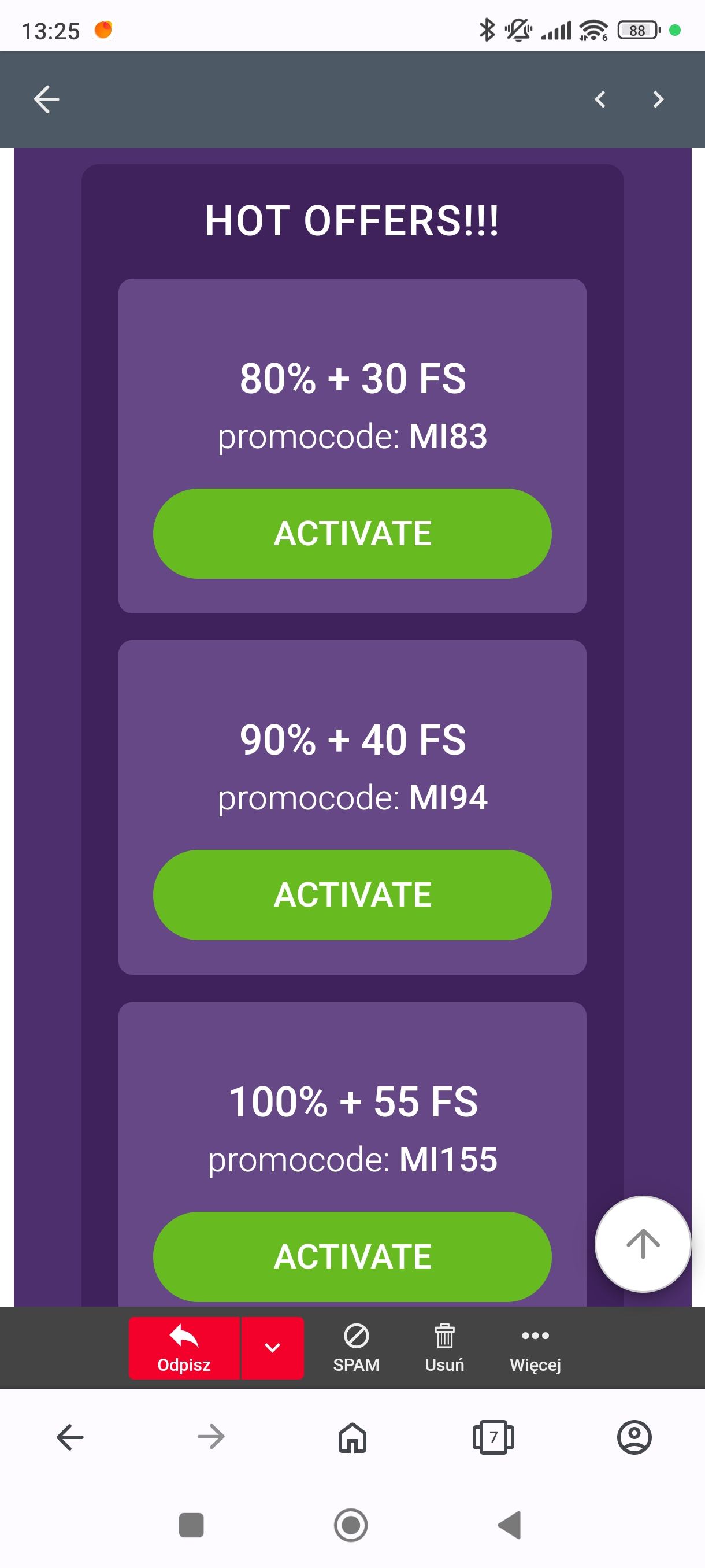The width and height of the screenshot is (705, 1568).
Task: Open Więcej more options menu
Action: [x=535, y=1348]
